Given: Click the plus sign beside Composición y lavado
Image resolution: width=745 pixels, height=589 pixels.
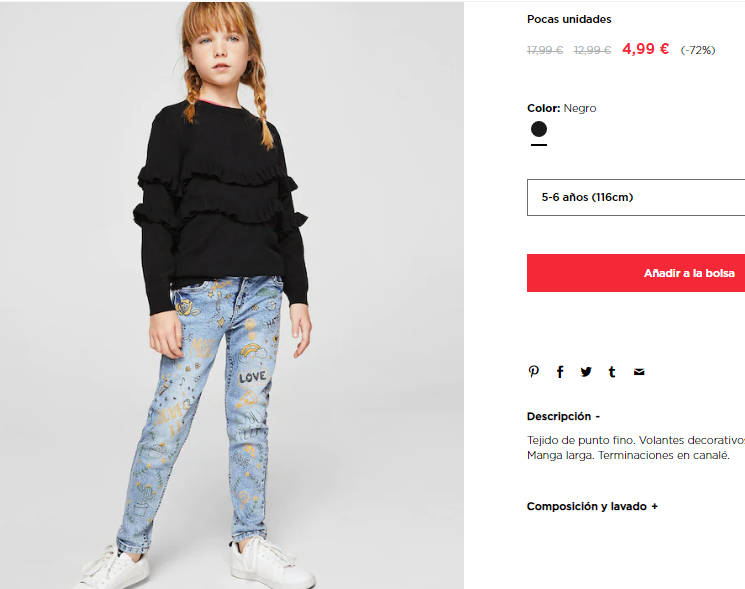Looking at the screenshot, I should tap(654, 506).
